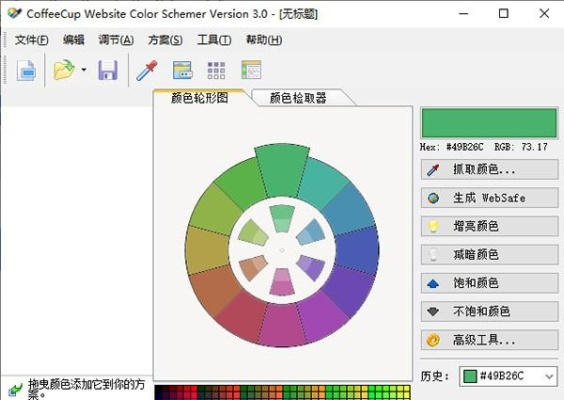This screenshot has height=400, width=564.
Task: Pick the inner salmon orange wedge
Action: click(x=253, y=268)
